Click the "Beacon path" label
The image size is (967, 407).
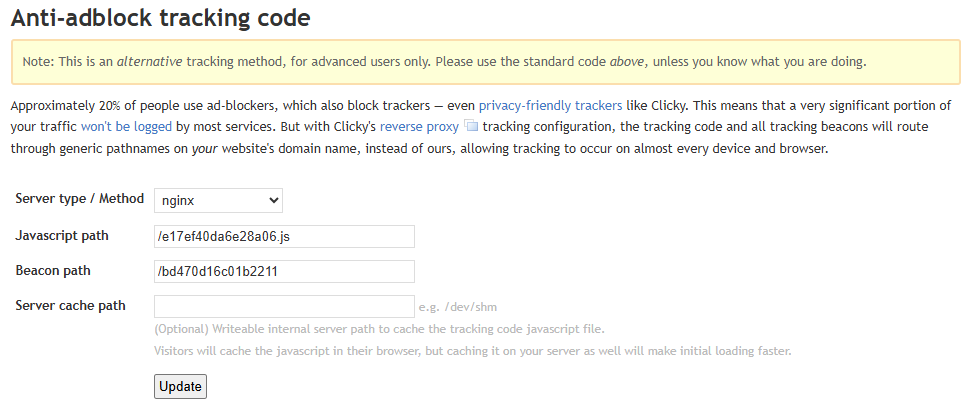tap(53, 270)
